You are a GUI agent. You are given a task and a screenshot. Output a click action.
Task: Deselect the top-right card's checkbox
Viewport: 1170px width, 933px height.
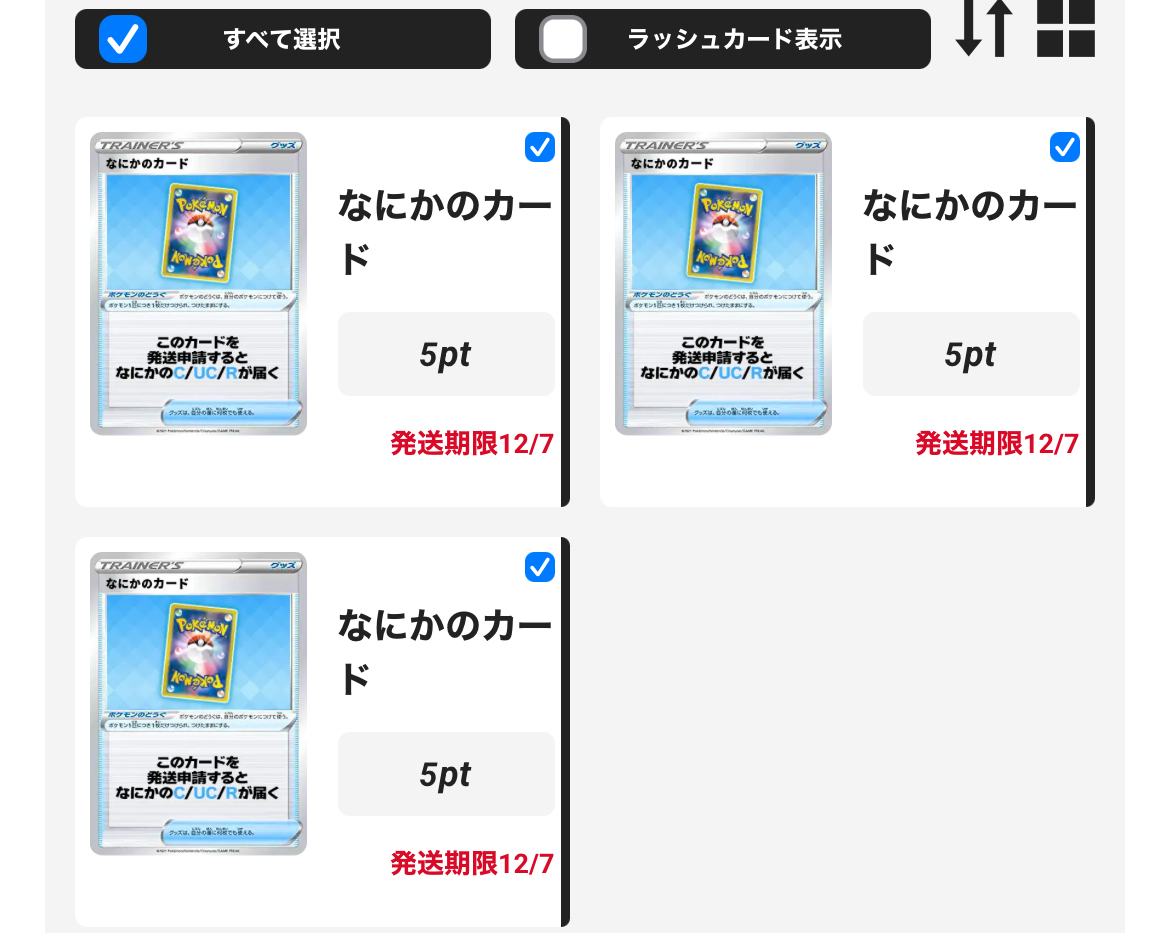pos(1065,147)
